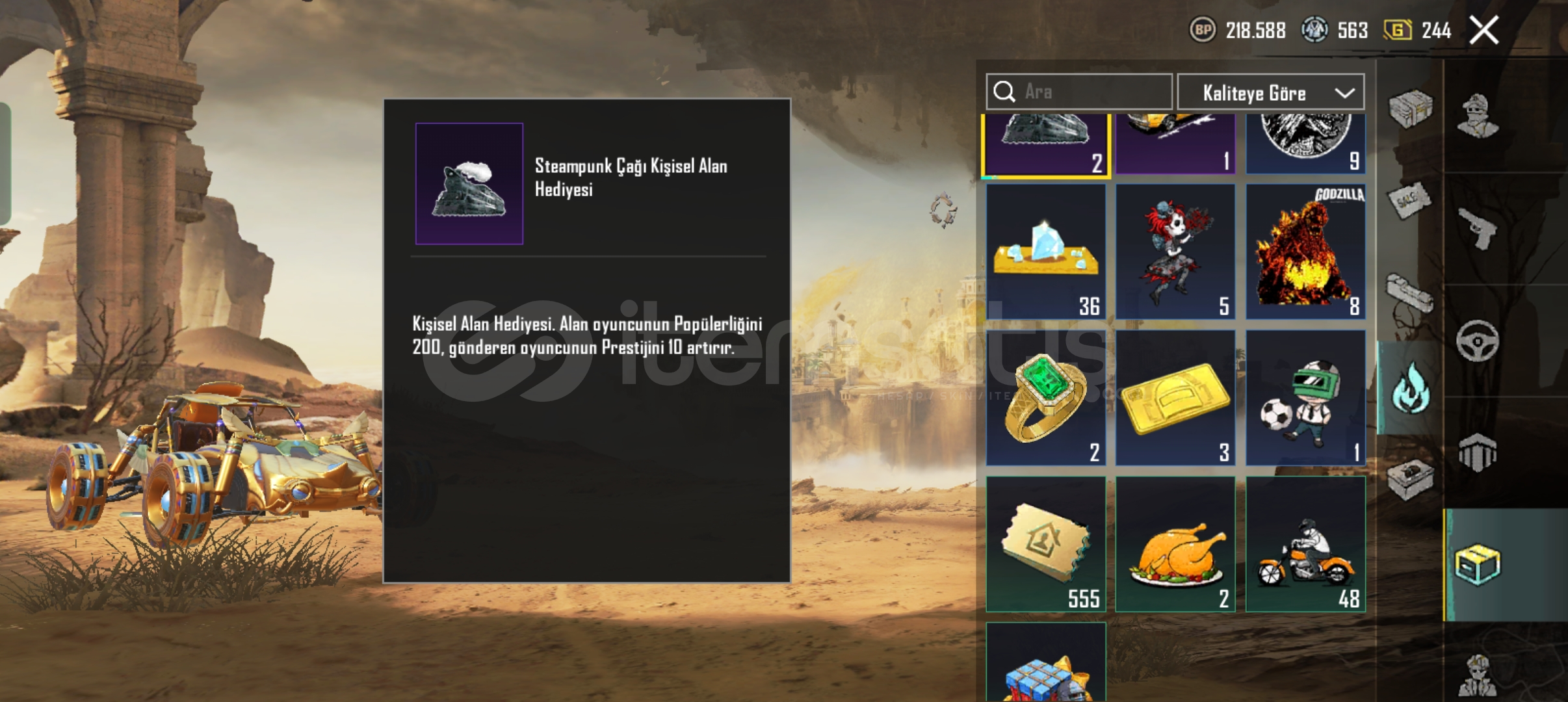Select the roast chicken gift item
This screenshot has height=702, width=1568.
click(x=1175, y=544)
